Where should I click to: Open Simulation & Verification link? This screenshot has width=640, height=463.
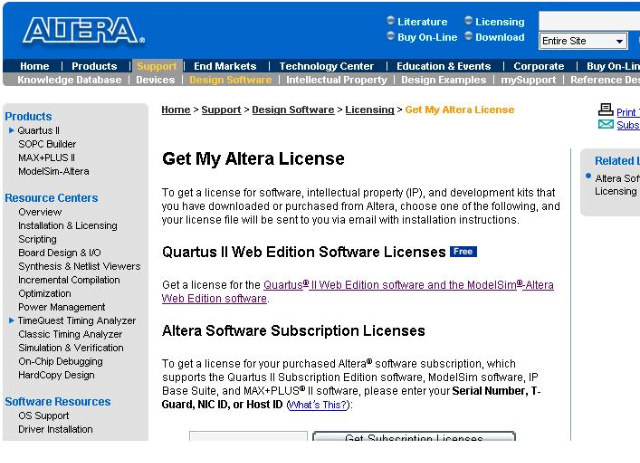point(71,348)
